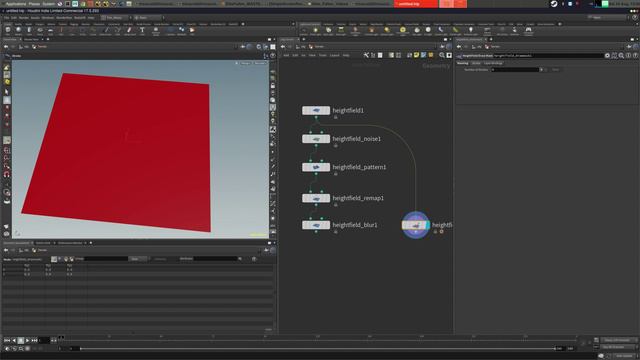Add an Environment Light from the shelf
The image size is (640, 360).
(x=403, y=31)
